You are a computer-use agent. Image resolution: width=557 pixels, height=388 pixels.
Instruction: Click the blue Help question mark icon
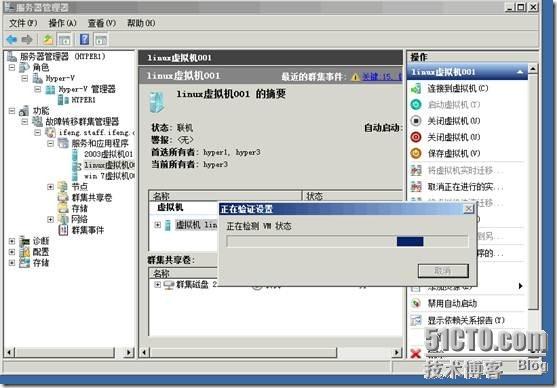(85, 39)
